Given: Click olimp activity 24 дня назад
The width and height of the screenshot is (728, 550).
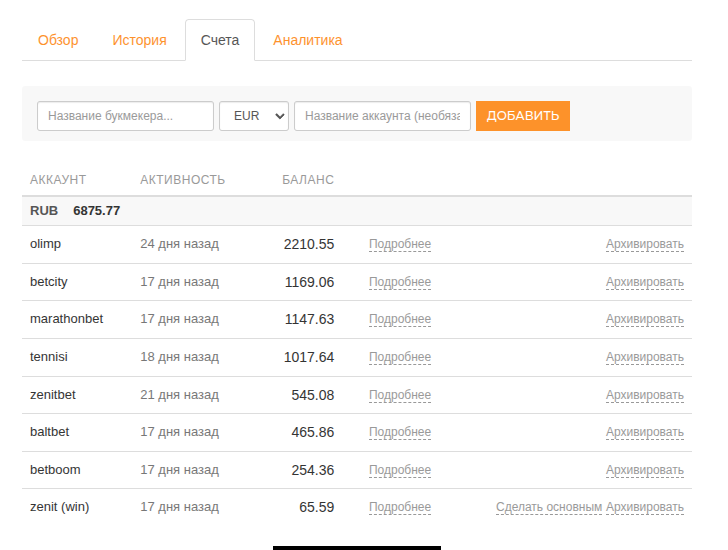Looking at the screenshot, I should tap(179, 244).
